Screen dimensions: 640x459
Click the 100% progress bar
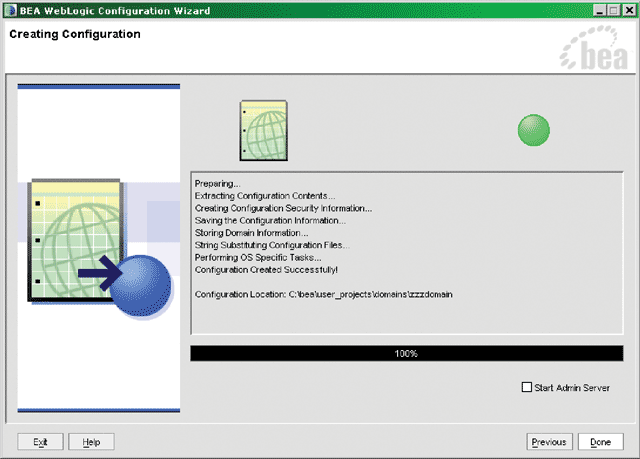tap(405, 353)
